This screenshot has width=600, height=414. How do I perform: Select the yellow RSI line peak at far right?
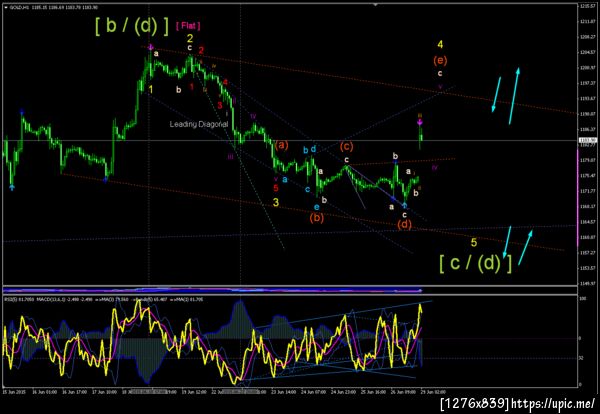point(420,307)
